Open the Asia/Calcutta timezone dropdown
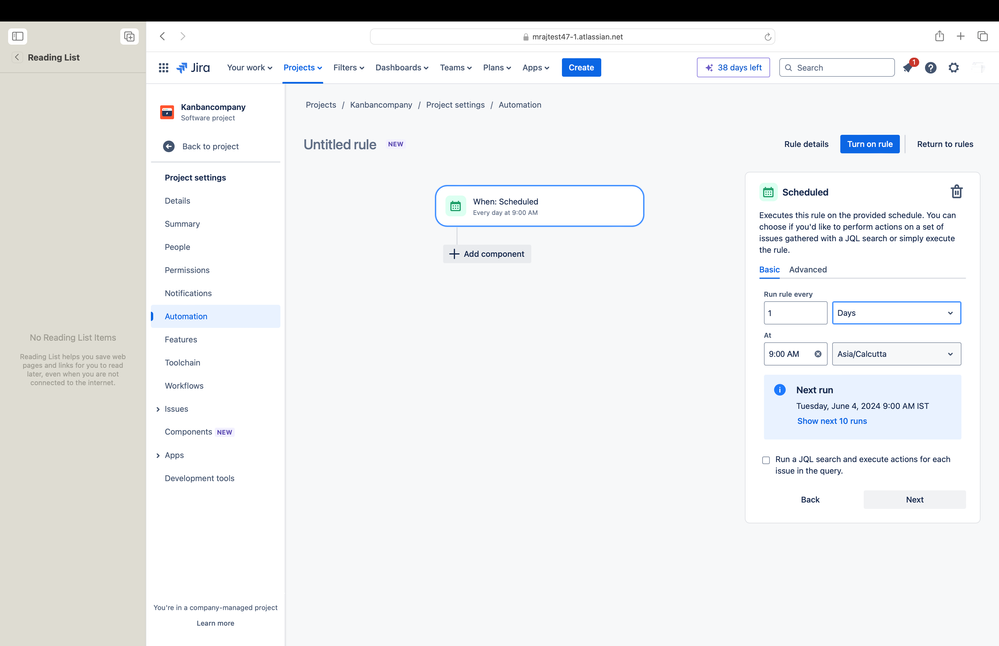 point(896,354)
